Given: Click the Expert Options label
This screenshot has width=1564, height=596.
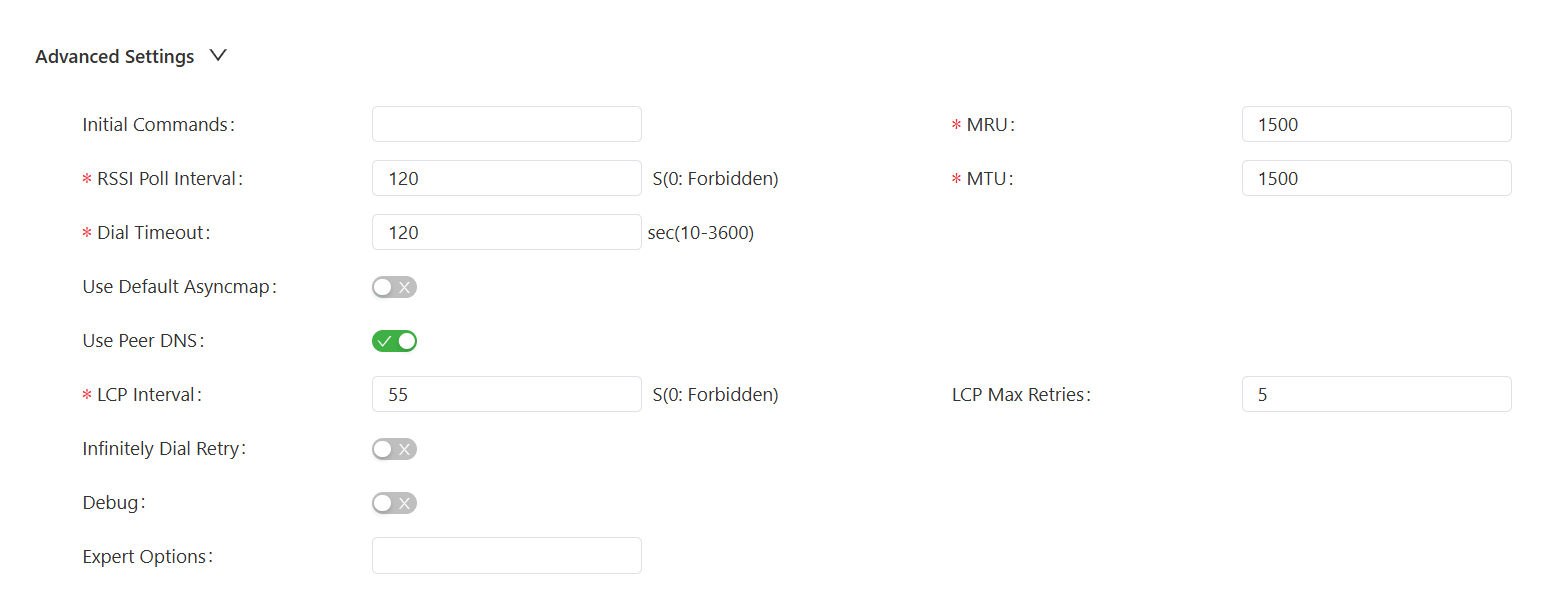Looking at the screenshot, I should tap(147, 557).
